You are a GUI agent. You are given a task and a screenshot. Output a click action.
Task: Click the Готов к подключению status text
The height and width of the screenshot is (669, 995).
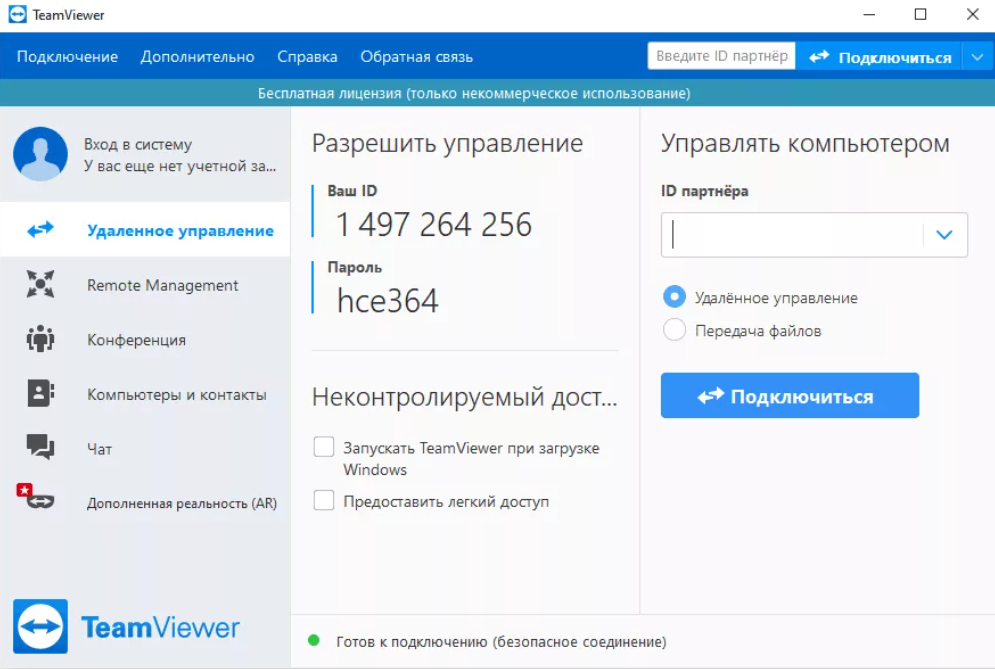tap(501, 642)
